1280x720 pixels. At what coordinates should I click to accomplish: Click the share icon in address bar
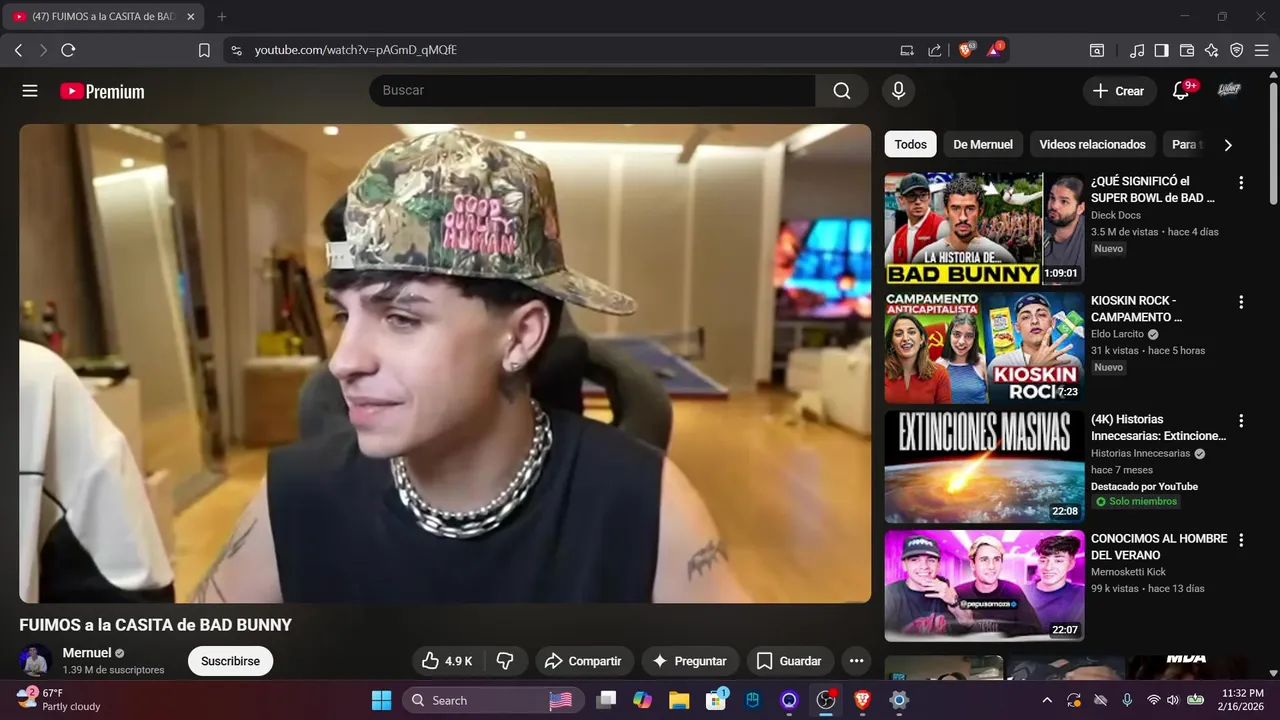934,50
